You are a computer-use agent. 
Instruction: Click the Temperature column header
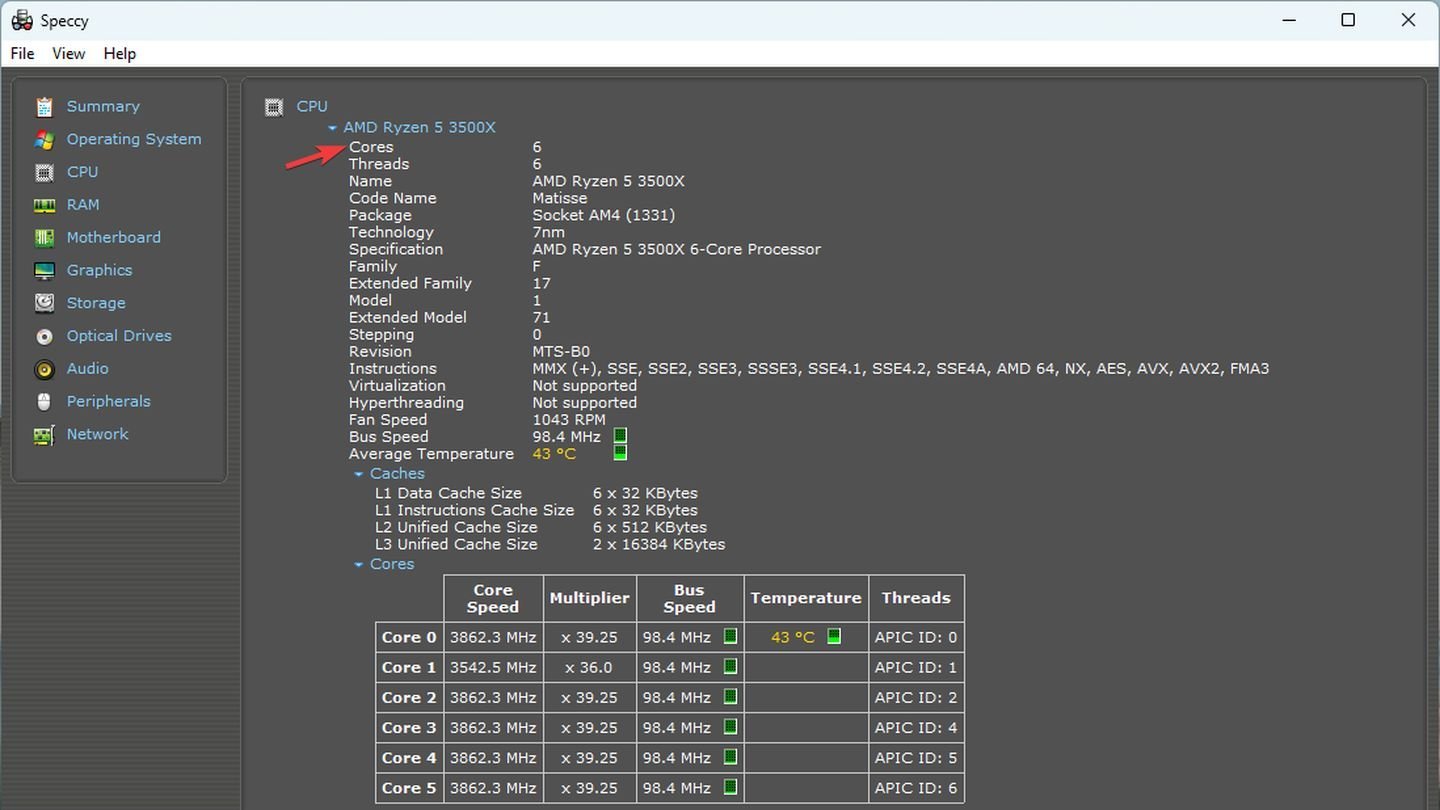point(806,598)
